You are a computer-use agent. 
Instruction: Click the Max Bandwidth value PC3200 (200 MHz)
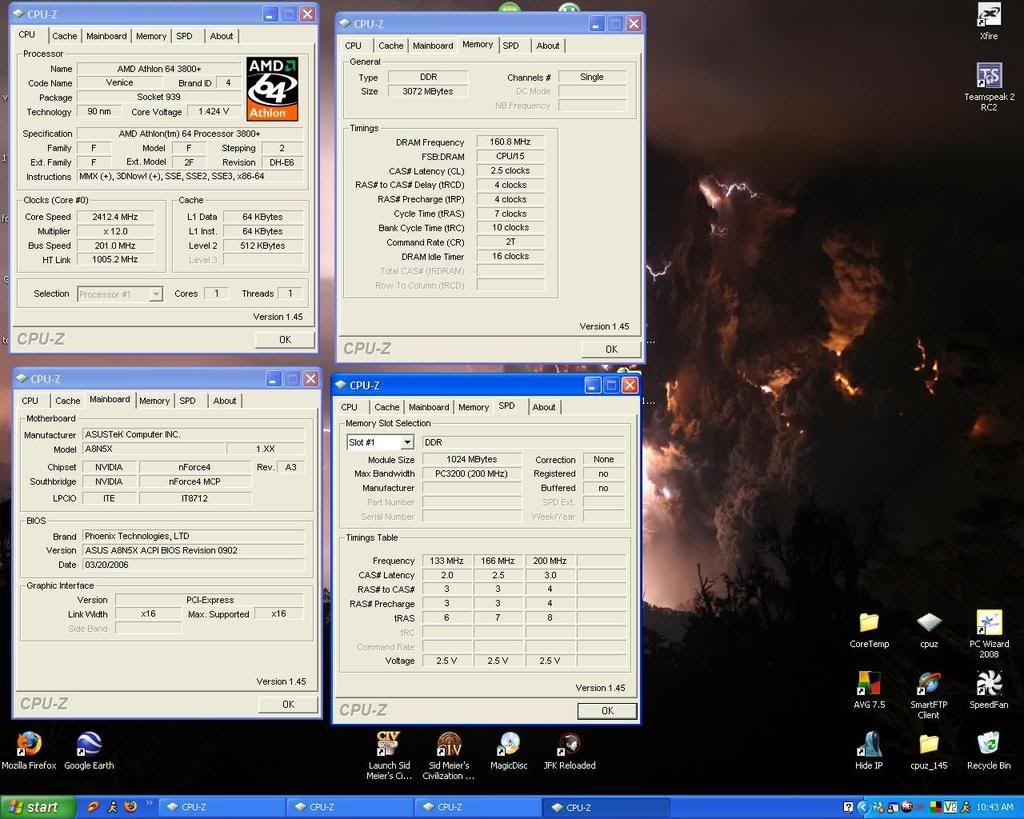(472, 474)
